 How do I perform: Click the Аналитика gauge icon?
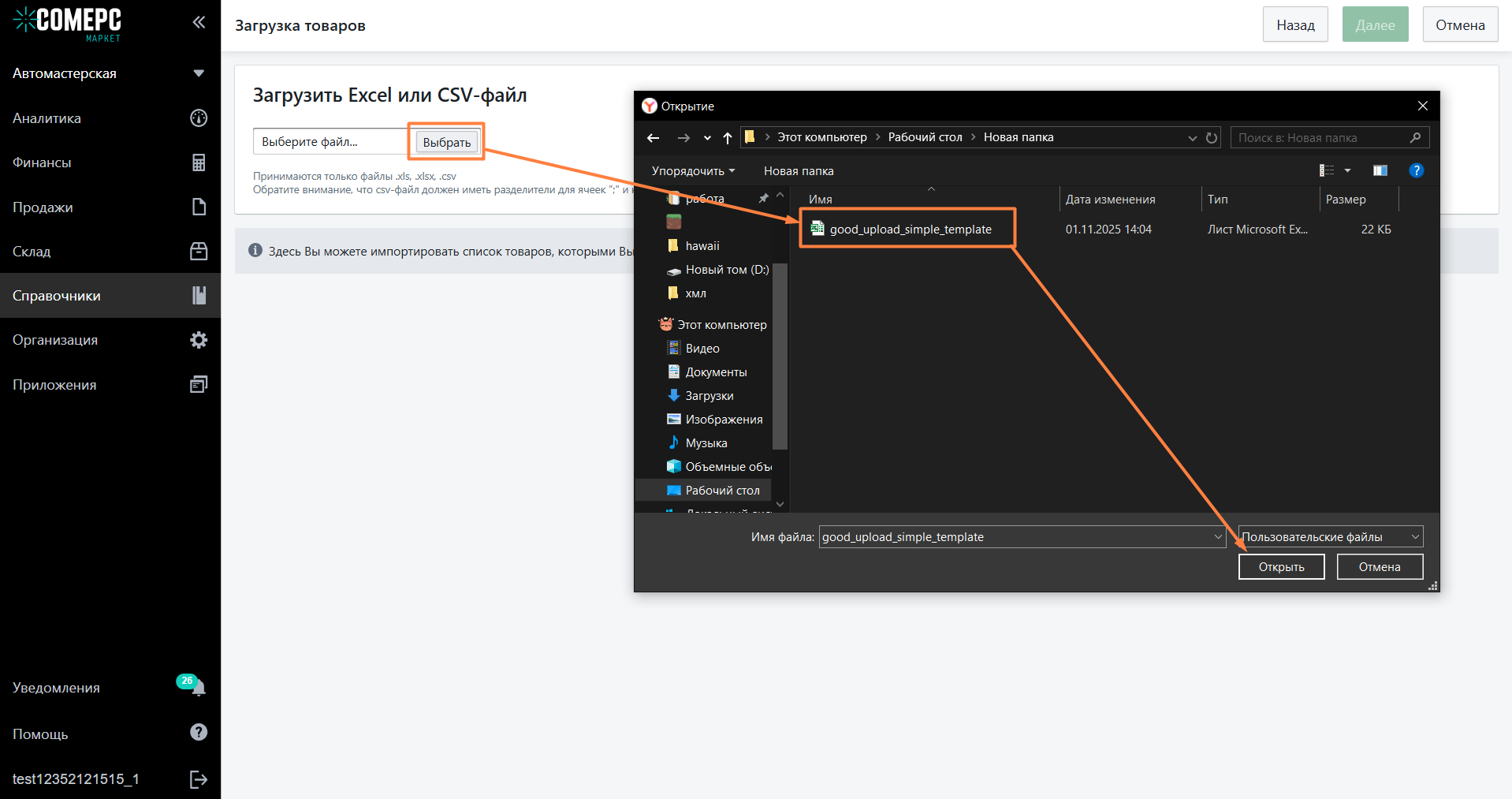click(199, 118)
